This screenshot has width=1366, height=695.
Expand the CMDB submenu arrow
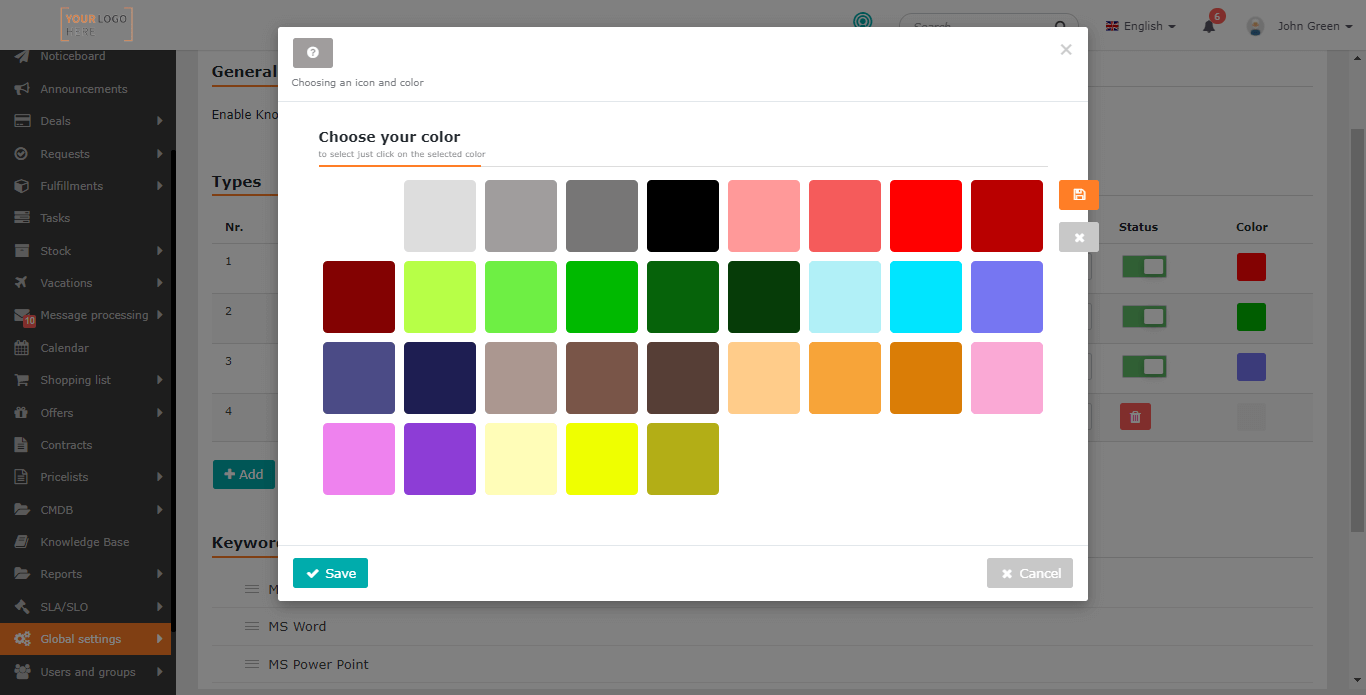click(x=160, y=510)
